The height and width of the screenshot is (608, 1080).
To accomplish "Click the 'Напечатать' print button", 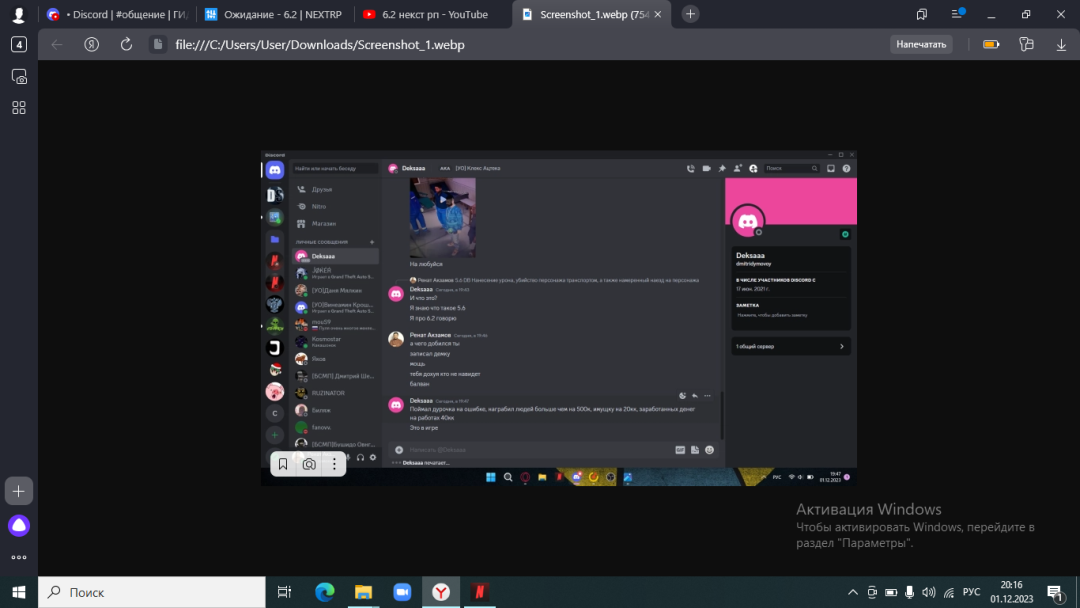I will (920, 44).
